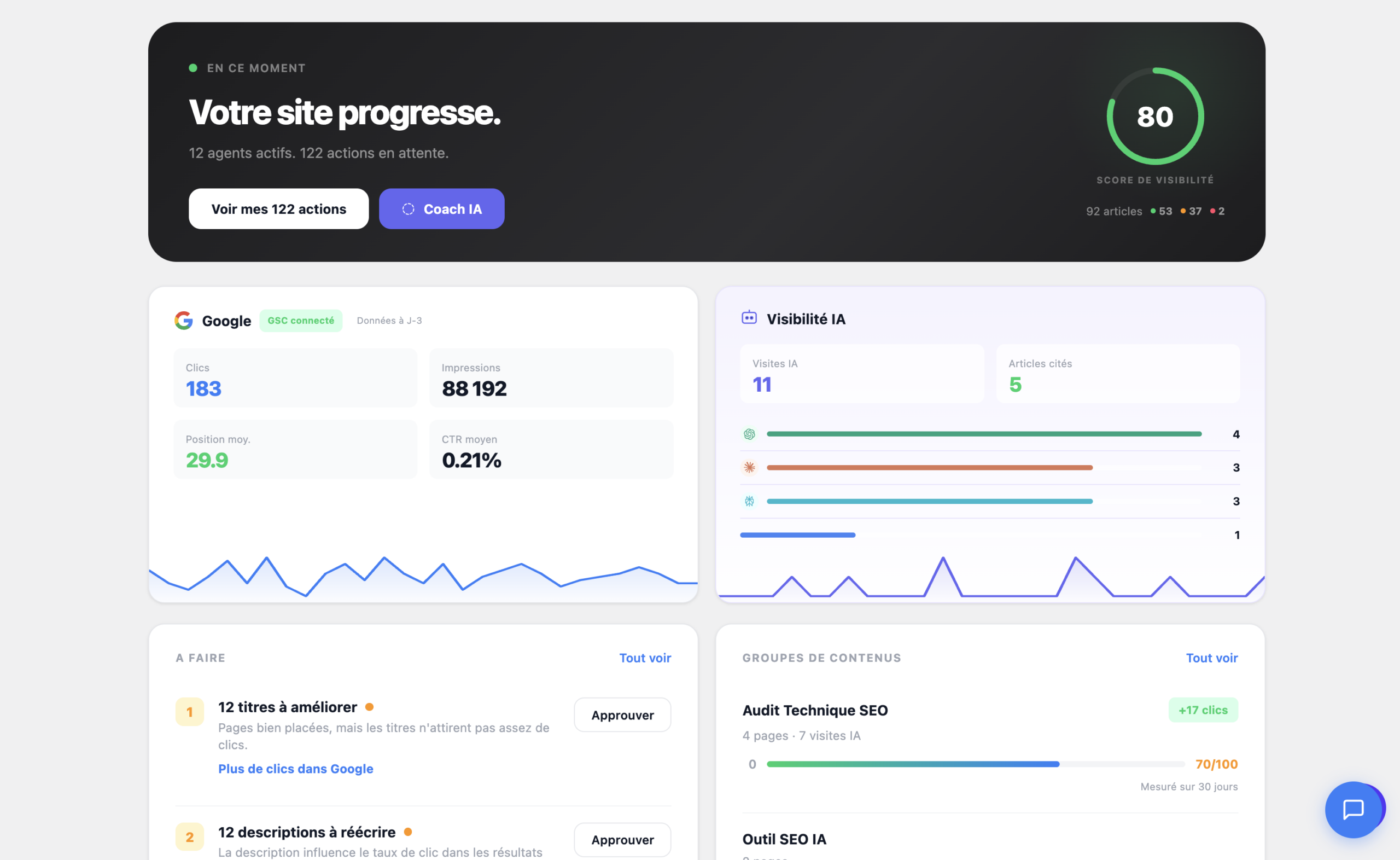This screenshot has height=860, width=1400.
Task: Click the 92 articles count text
Action: [x=1113, y=211]
